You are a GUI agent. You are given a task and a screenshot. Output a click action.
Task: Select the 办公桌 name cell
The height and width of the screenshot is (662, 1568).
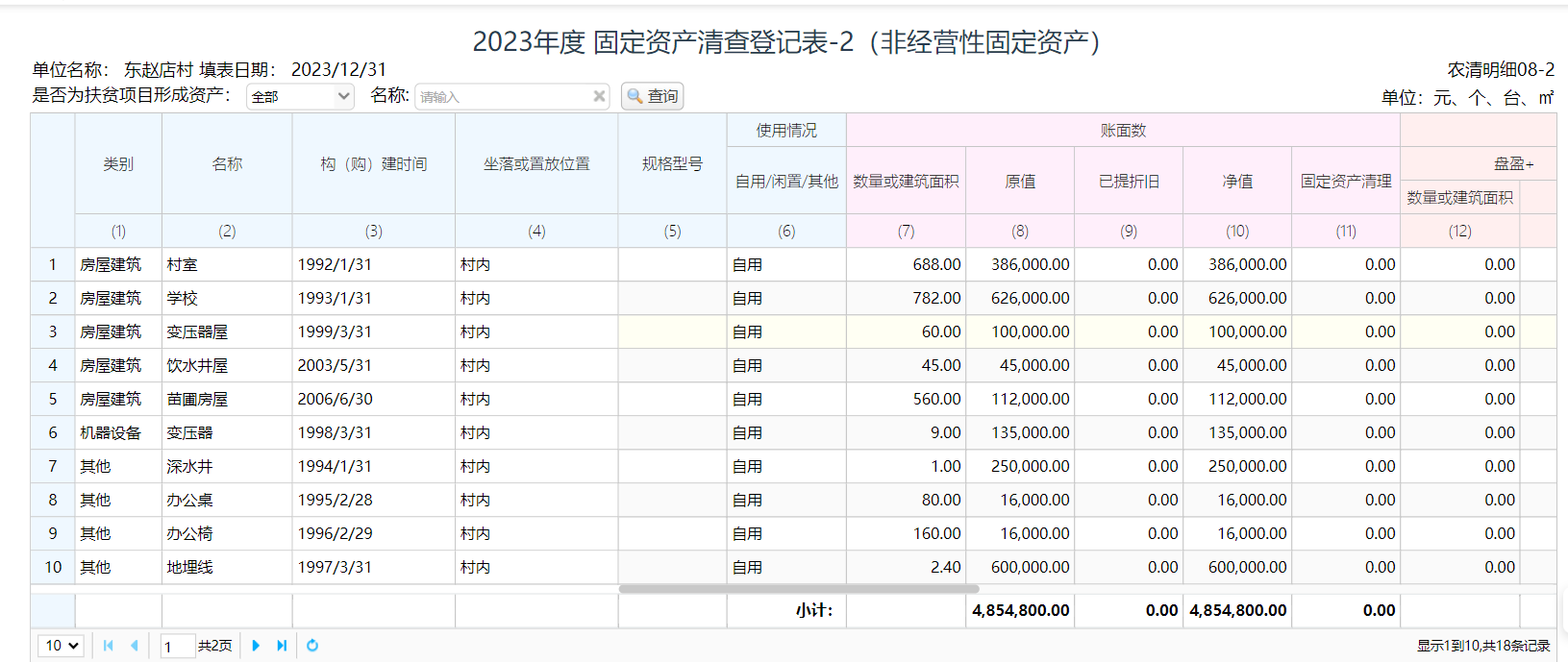click(227, 500)
